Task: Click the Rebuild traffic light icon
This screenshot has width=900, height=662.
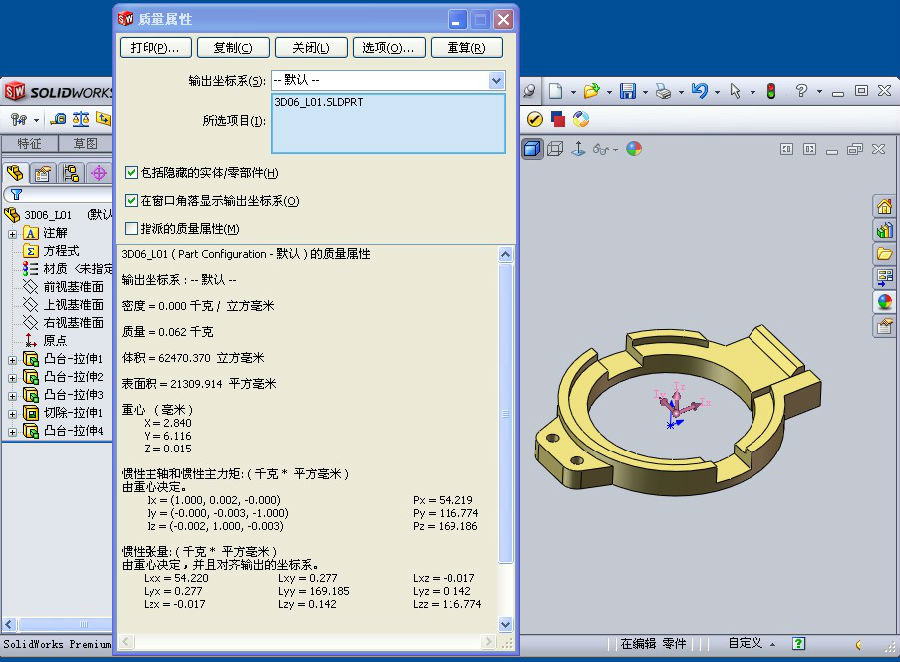Action: pos(771,92)
